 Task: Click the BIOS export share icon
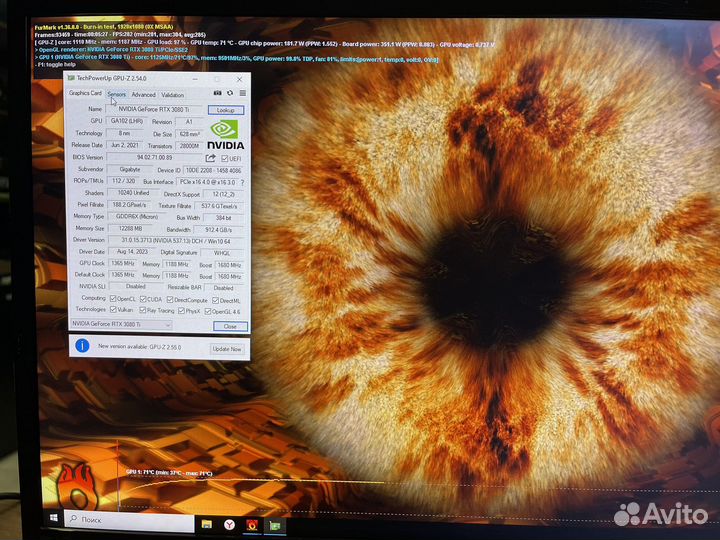tap(210, 158)
